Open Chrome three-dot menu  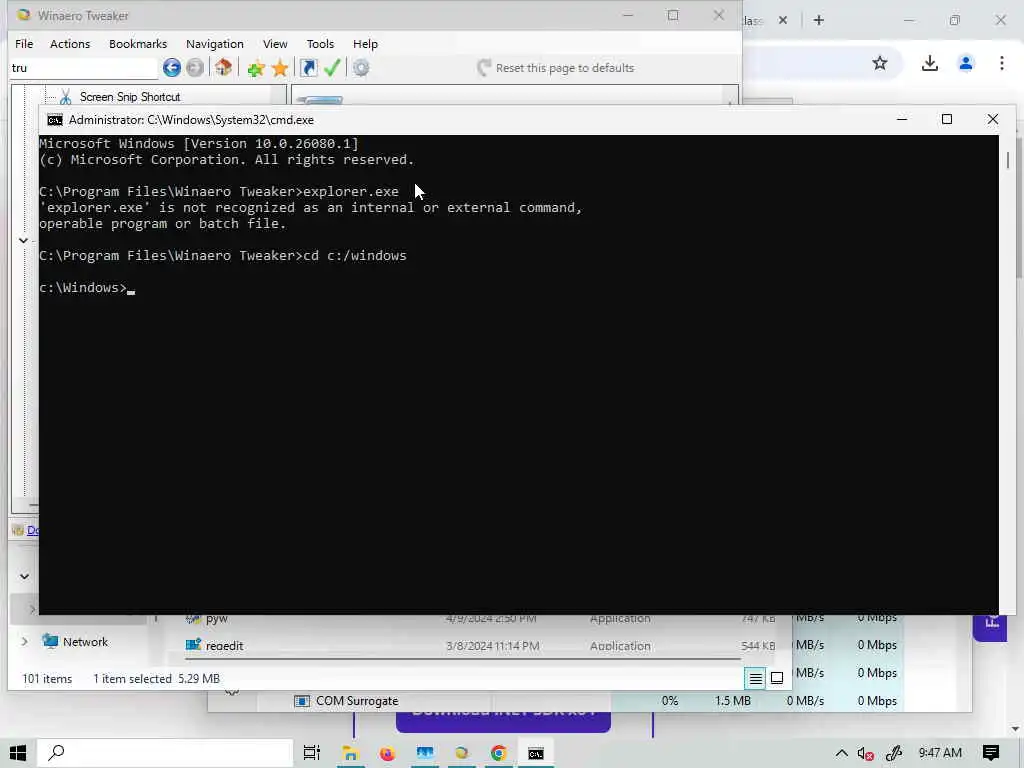pos(1002,63)
